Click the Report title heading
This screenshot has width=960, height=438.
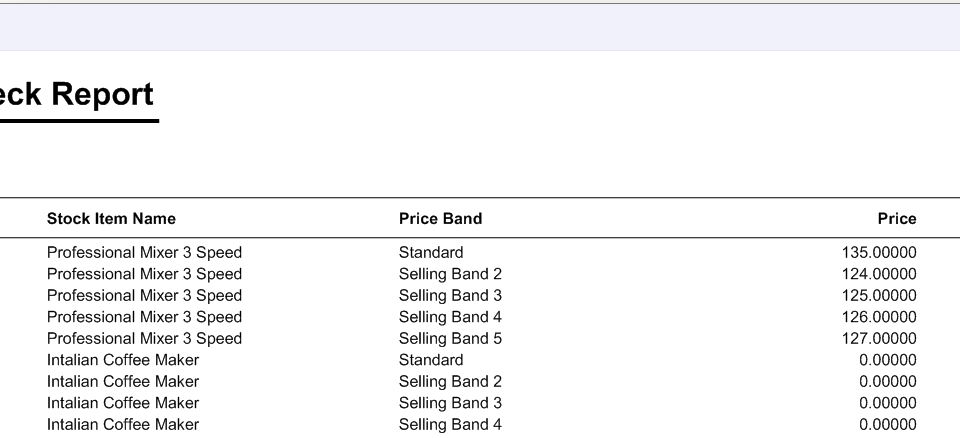77,95
